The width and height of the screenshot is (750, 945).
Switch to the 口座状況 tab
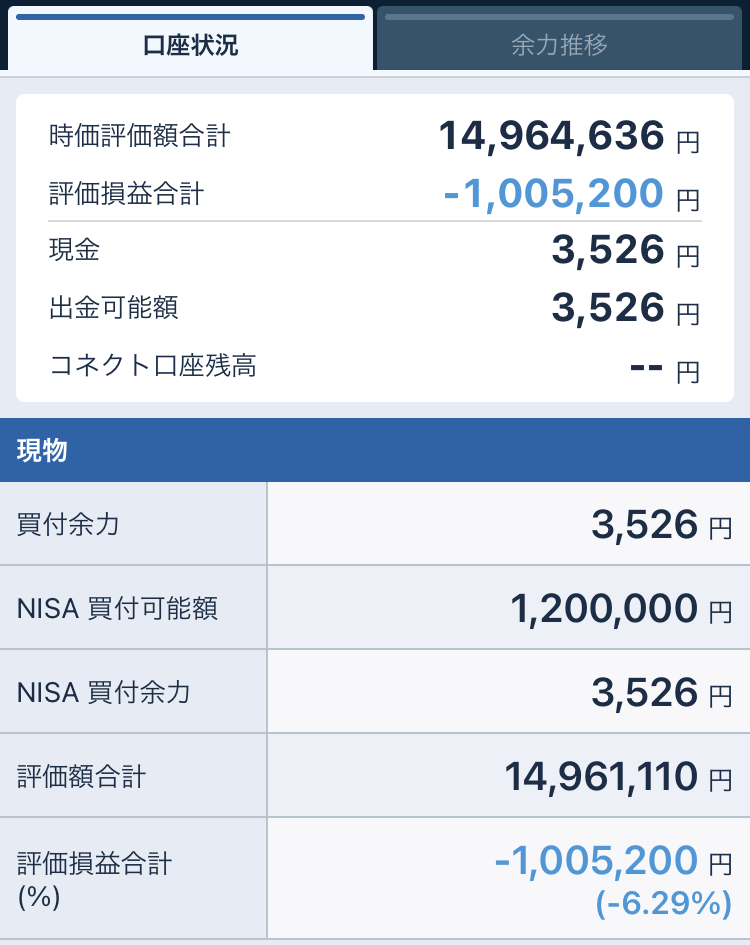coord(190,45)
